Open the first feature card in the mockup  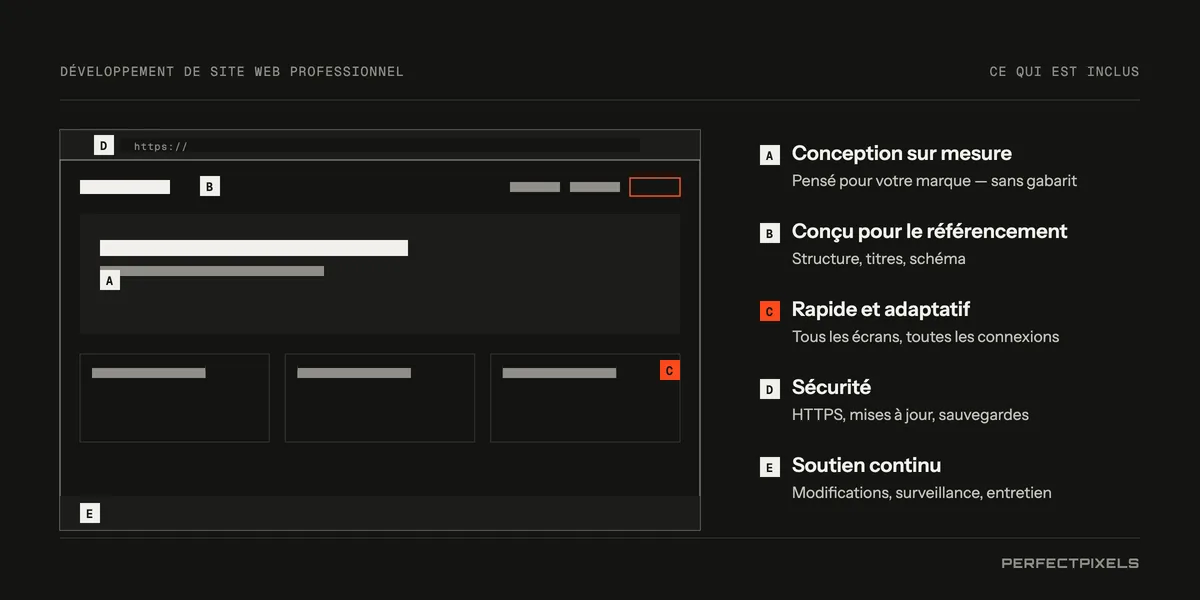coord(175,398)
